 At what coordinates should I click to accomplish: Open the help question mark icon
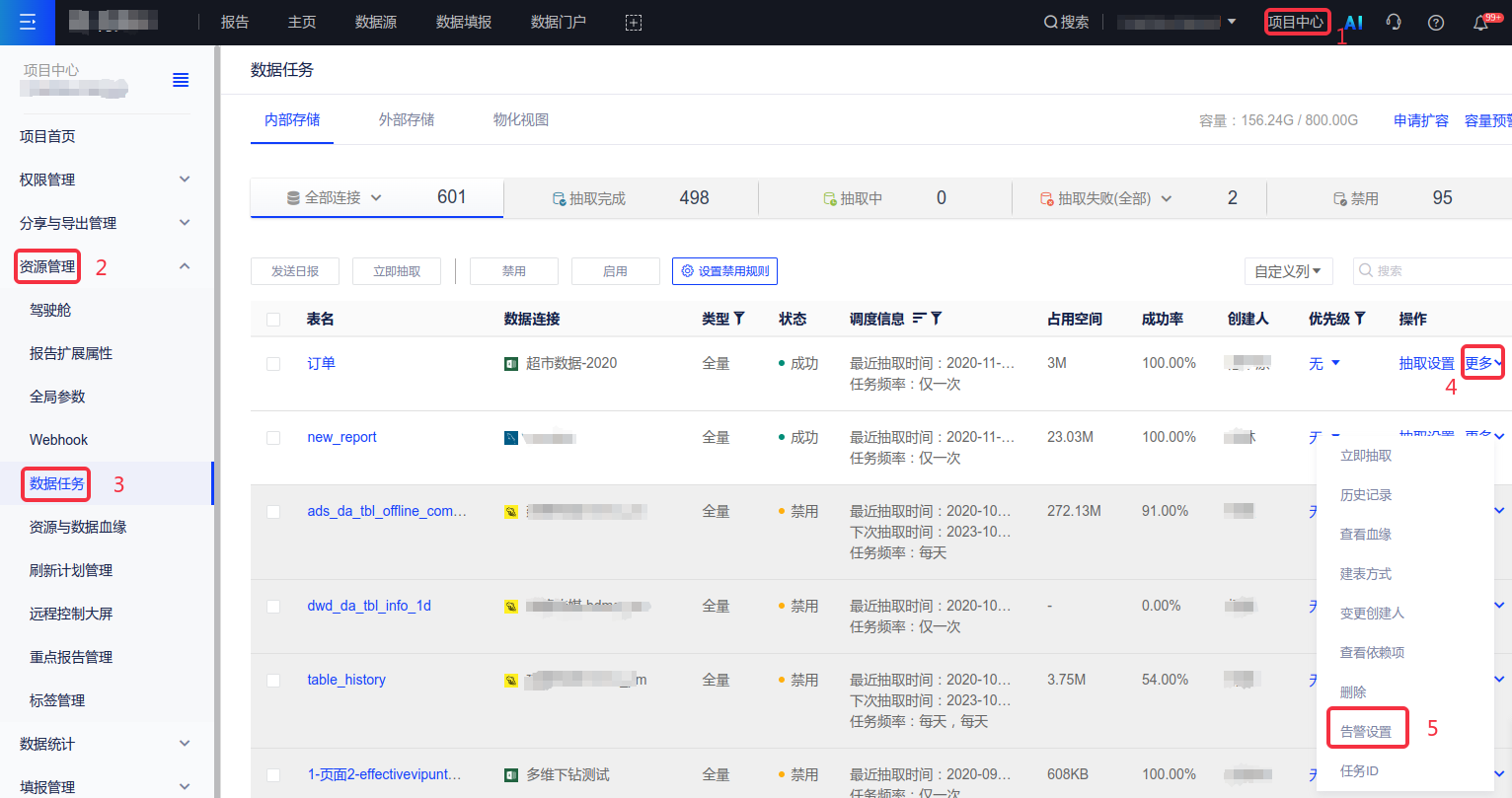tap(1436, 22)
